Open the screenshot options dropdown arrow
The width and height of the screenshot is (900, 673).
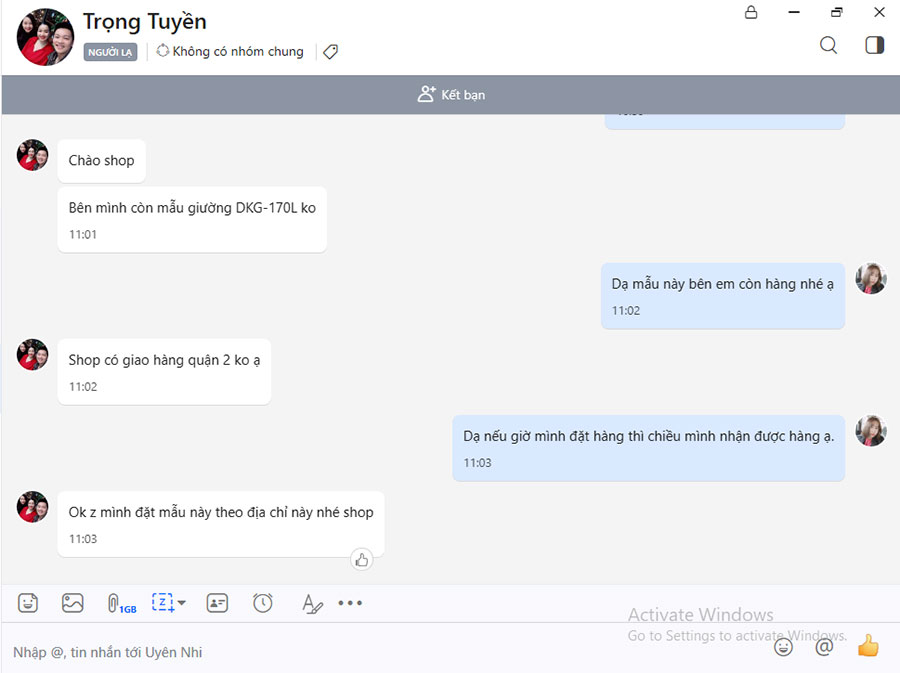click(181, 603)
